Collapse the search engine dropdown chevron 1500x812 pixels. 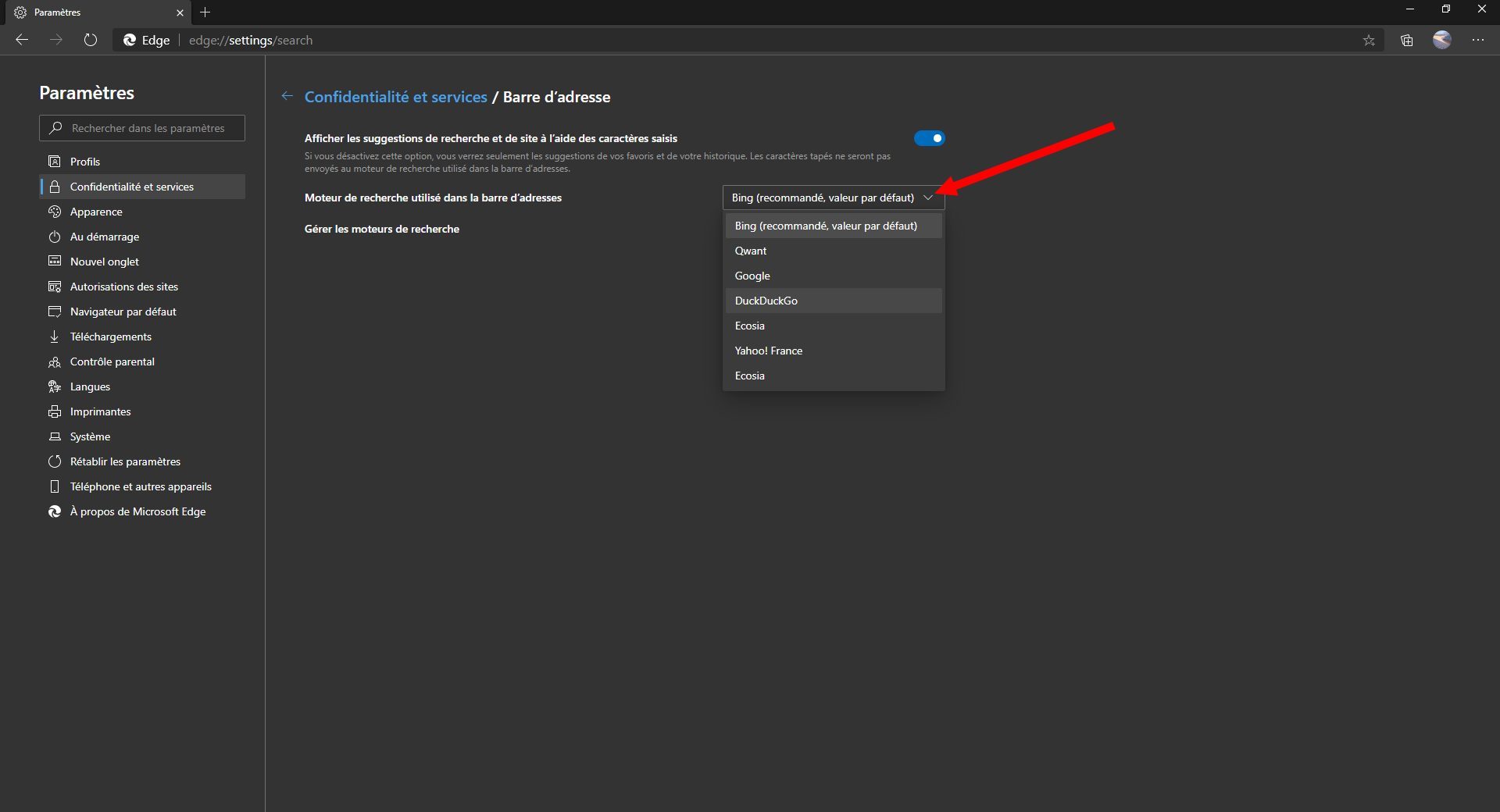(928, 198)
